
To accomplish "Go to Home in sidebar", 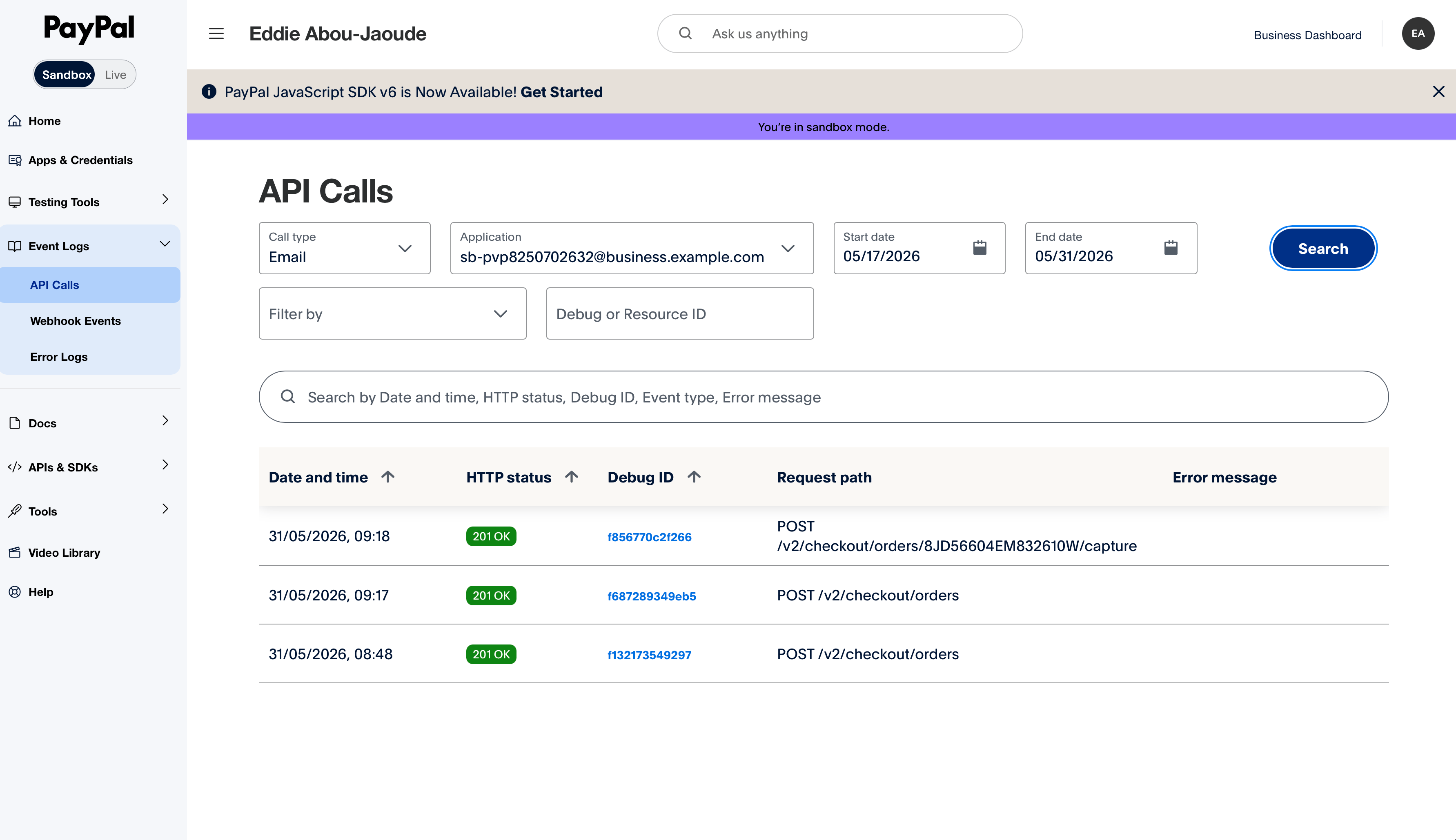I will click(45, 120).
